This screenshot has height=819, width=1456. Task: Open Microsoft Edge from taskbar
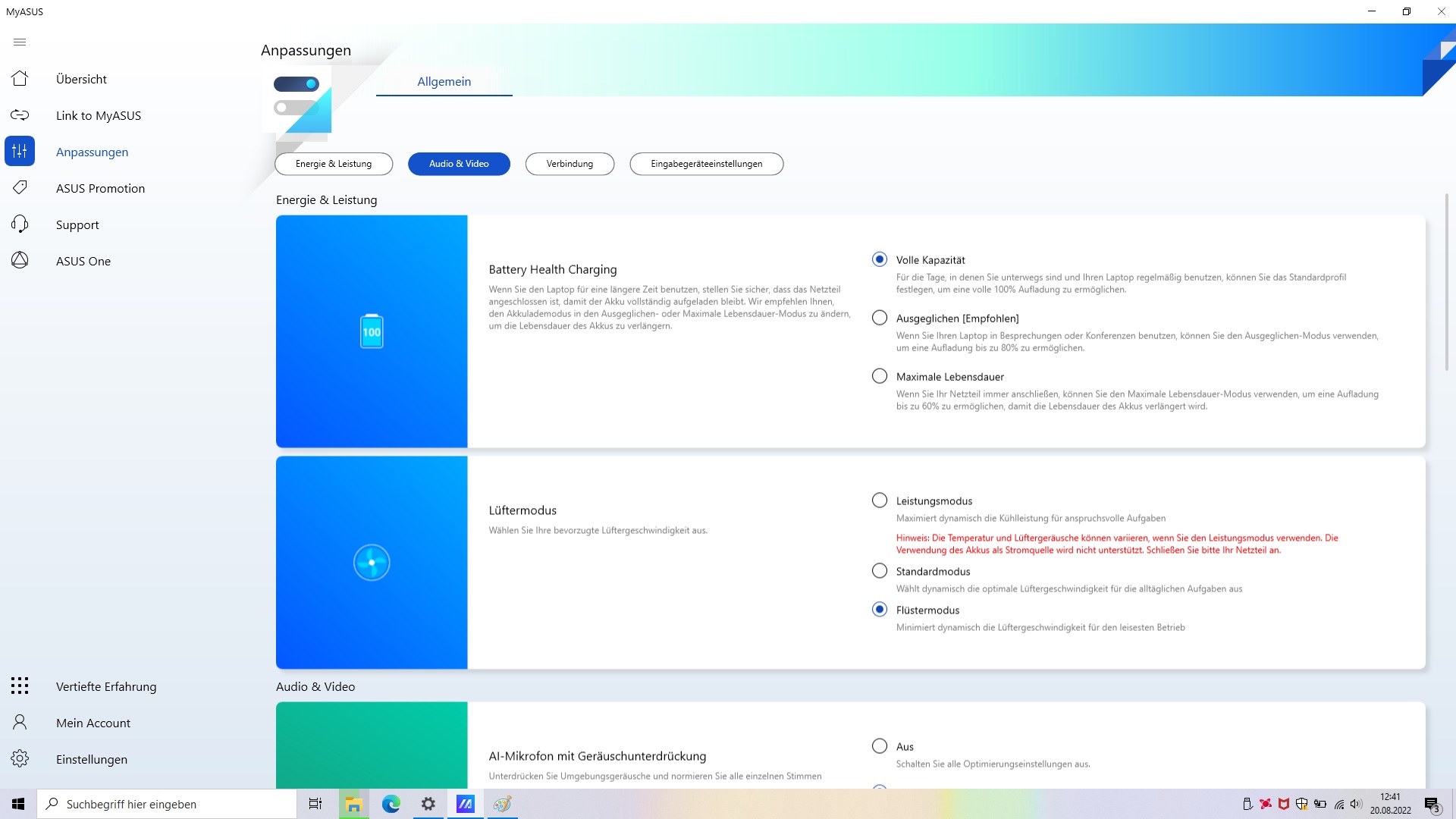[x=391, y=804]
